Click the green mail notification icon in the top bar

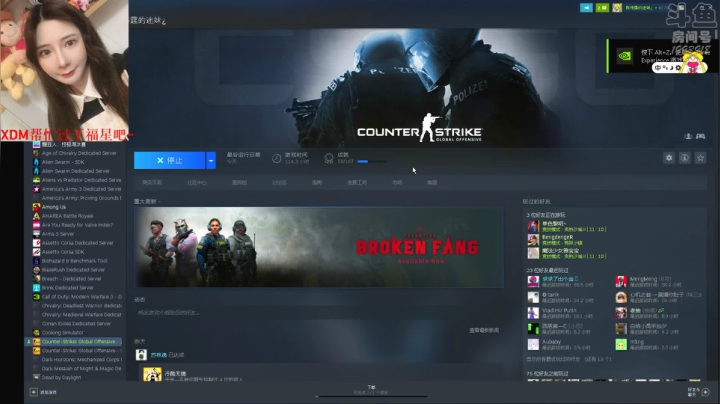tap(602, 8)
